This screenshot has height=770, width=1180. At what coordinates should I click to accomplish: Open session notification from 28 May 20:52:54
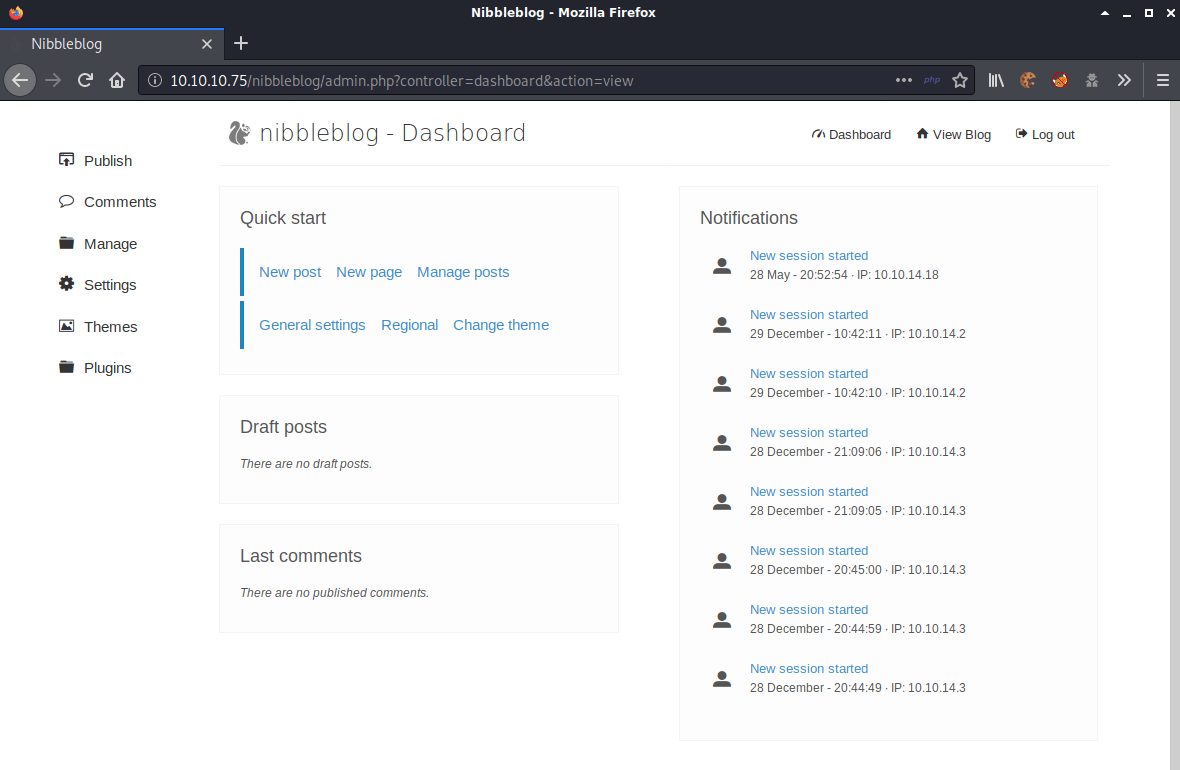point(808,256)
